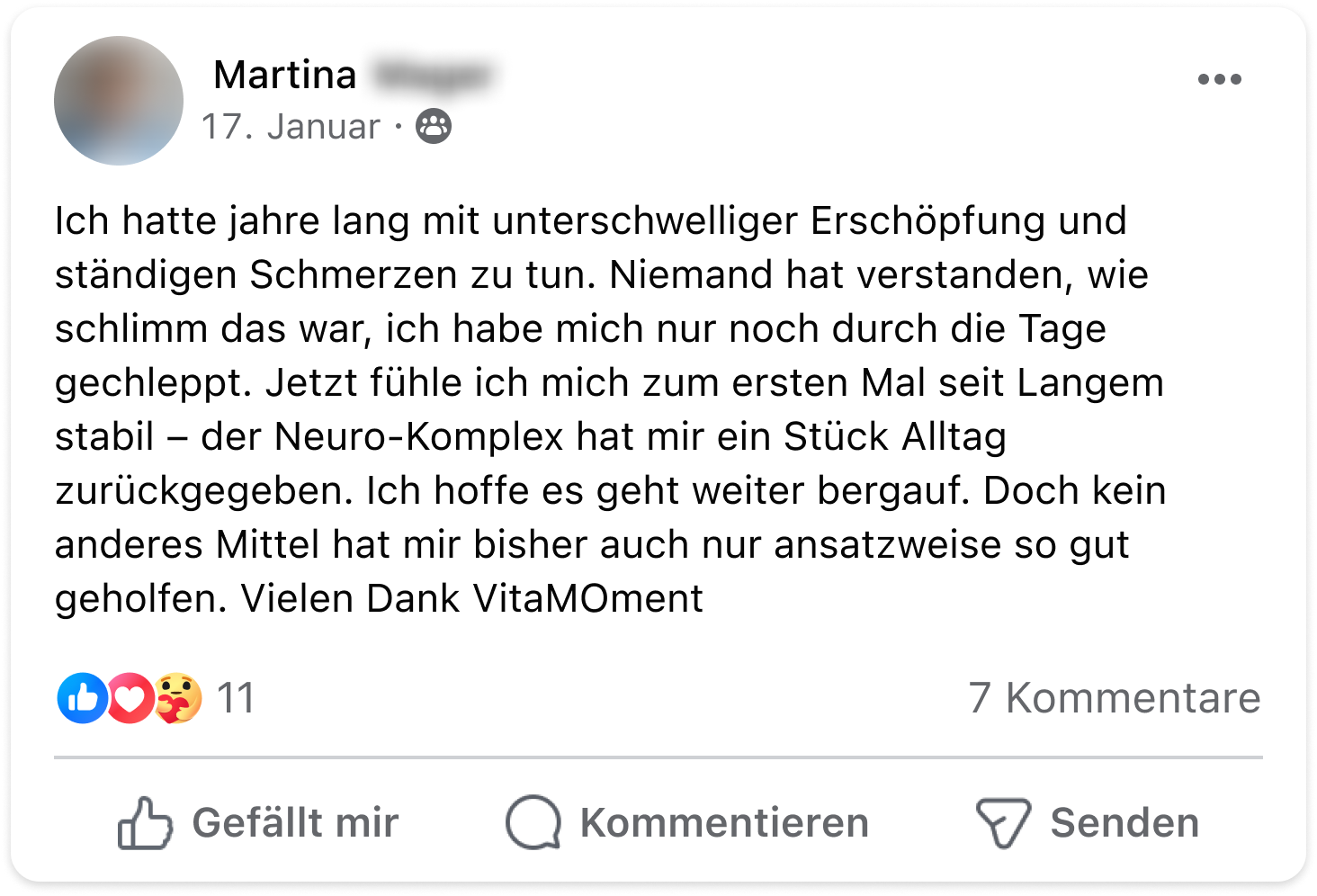Click the outlined thumbs-up icon

point(145,823)
